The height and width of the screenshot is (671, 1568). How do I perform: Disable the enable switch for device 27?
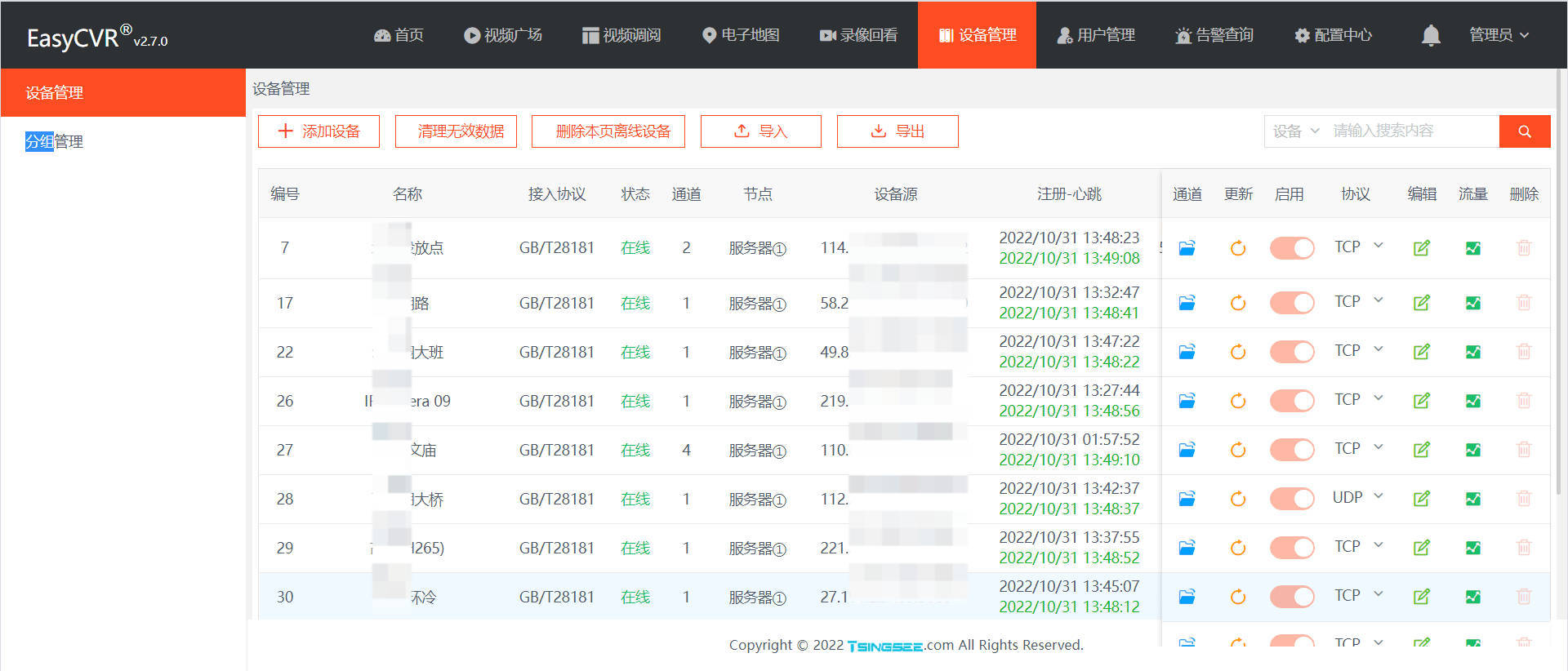[x=1292, y=451]
